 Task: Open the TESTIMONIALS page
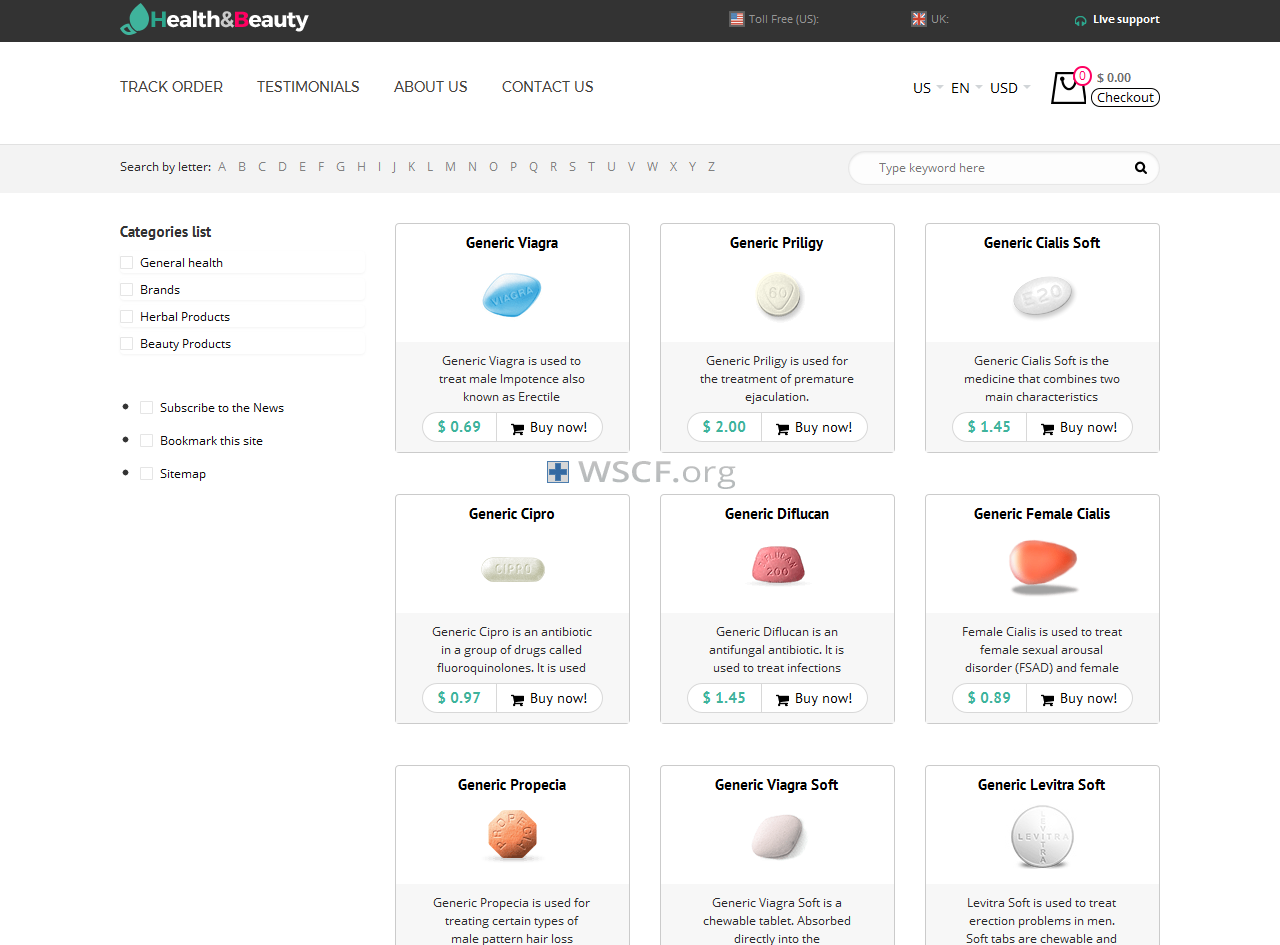click(x=308, y=87)
